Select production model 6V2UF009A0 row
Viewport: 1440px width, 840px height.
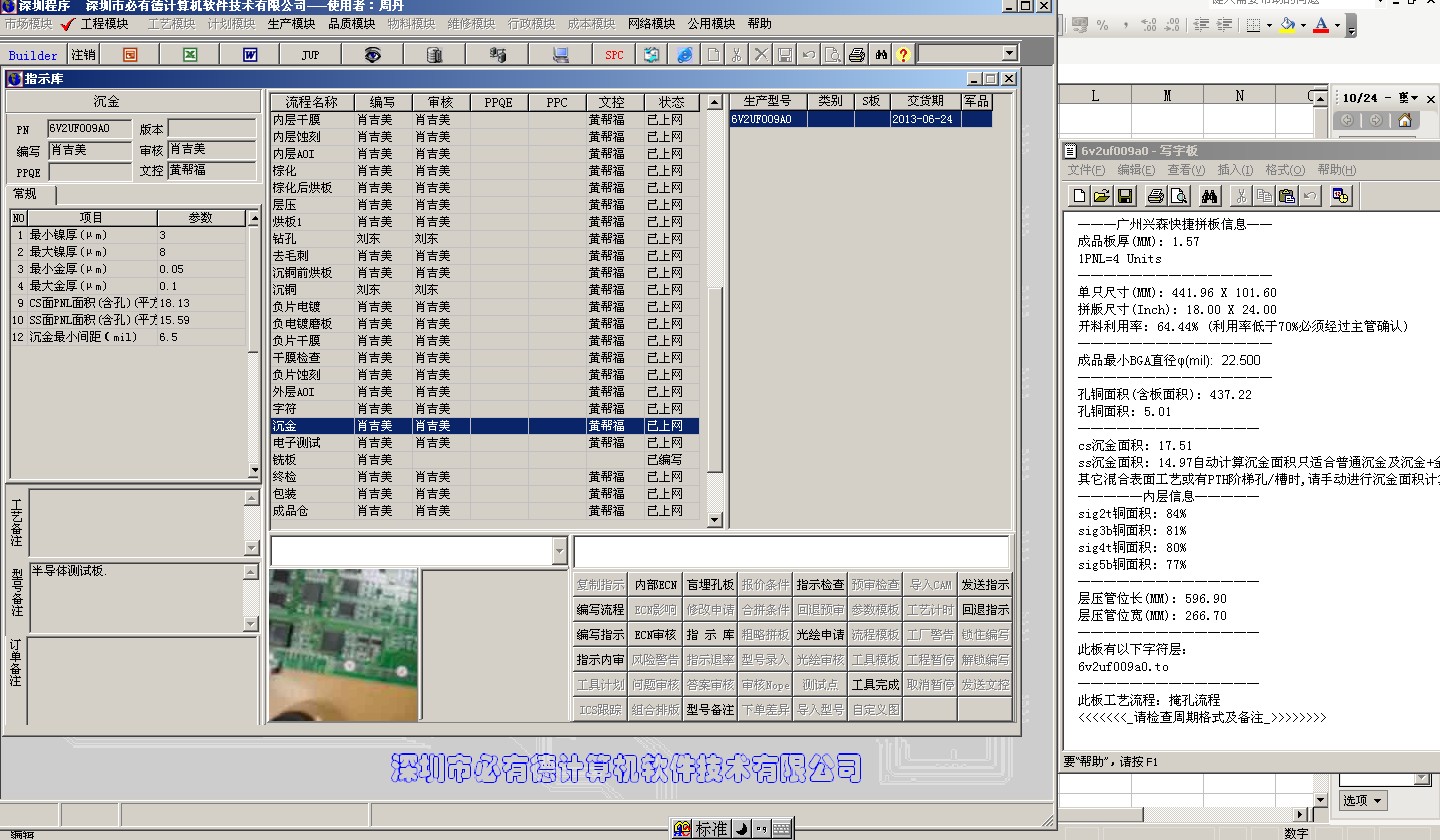(x=860, y=119)
